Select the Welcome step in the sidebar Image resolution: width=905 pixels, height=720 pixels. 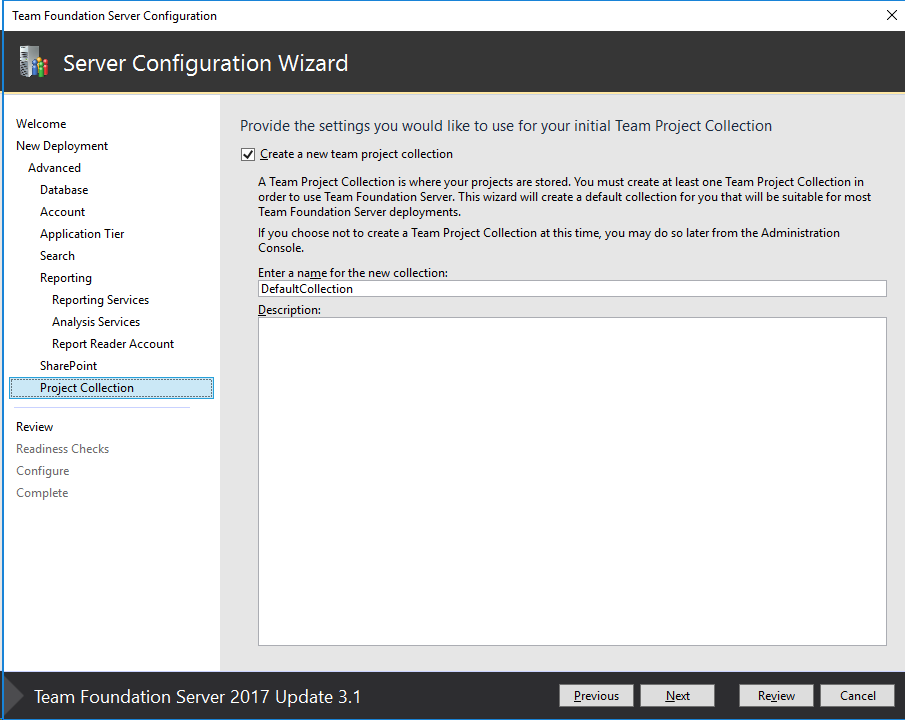click(40, 123)
